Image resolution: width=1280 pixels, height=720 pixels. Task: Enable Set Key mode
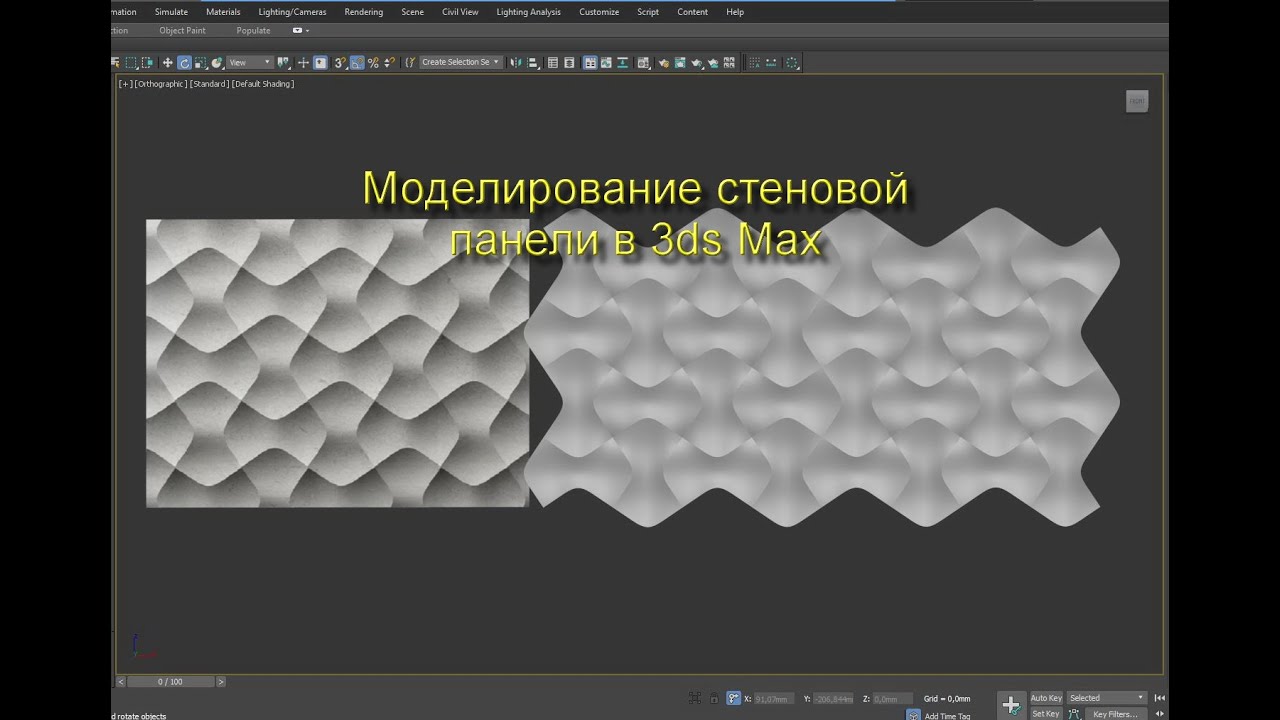pyautogui.click(x=1045, y=714)
